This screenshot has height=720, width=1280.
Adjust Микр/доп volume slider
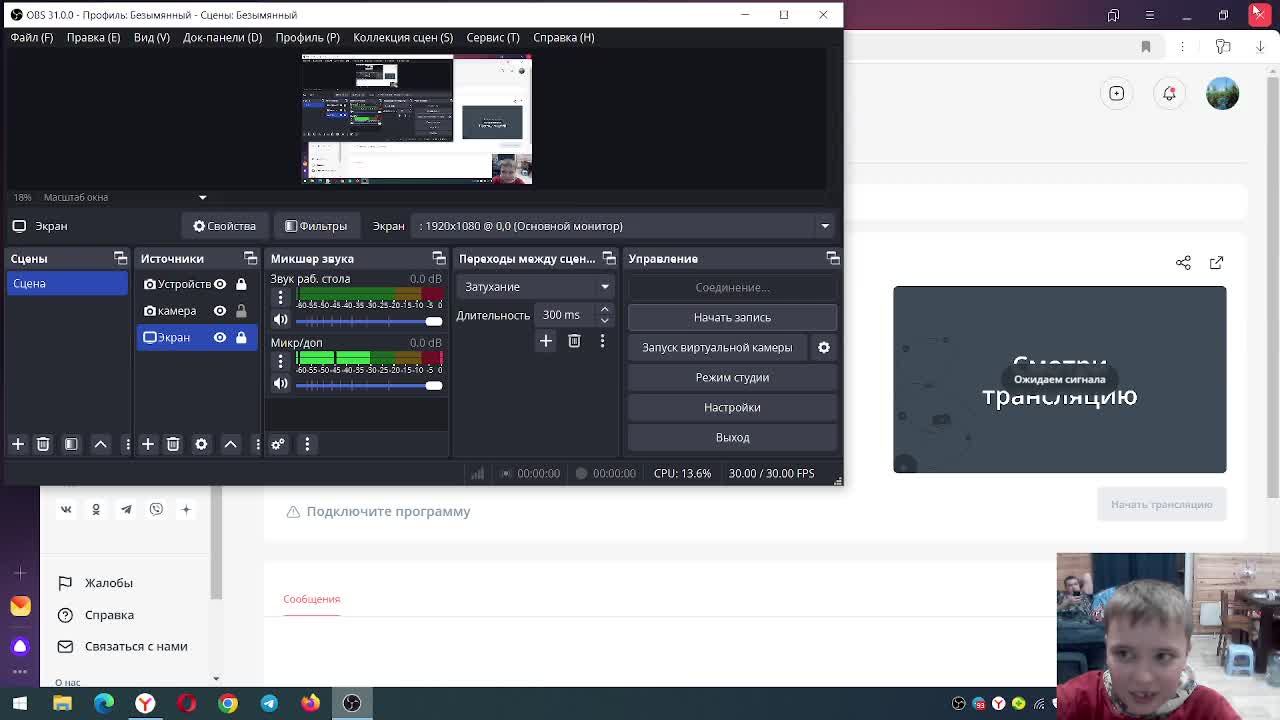(x=369, y=385)
